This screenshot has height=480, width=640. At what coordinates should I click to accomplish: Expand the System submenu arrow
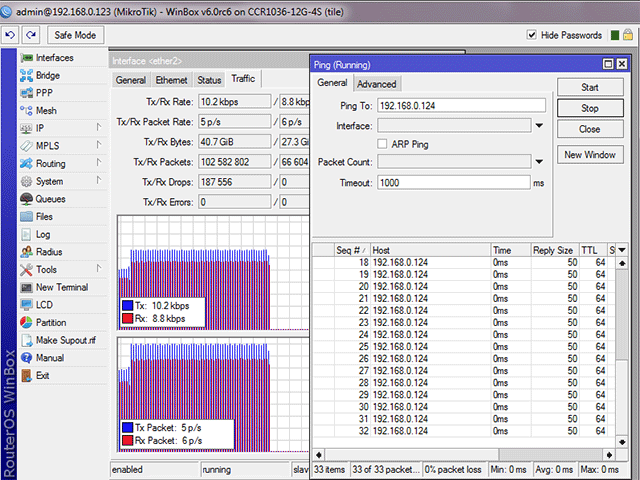99,180
